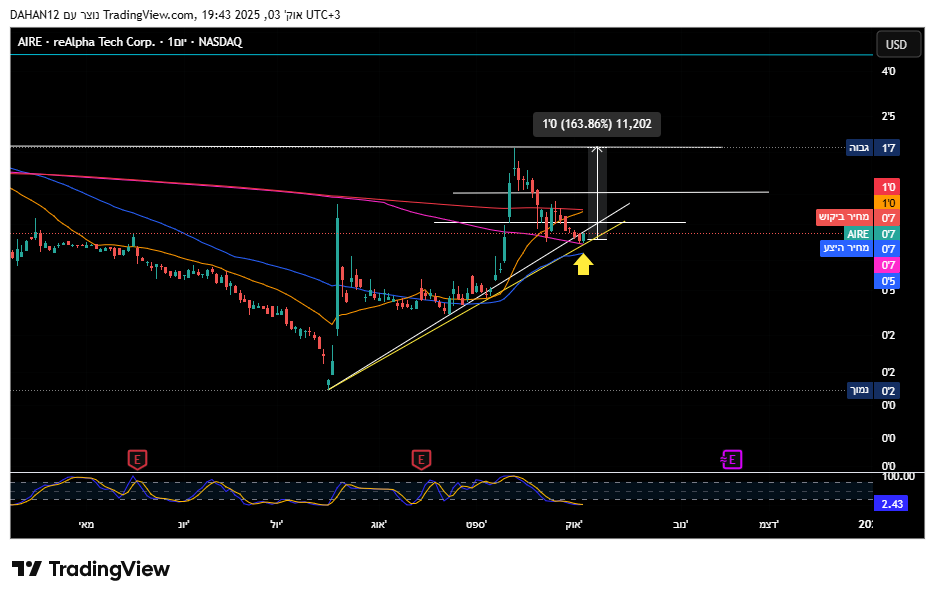Image resolution: width=935 pixels, height=599 pixels.
Task: Click the 2'5 price axis label
Action: (888, 116)
